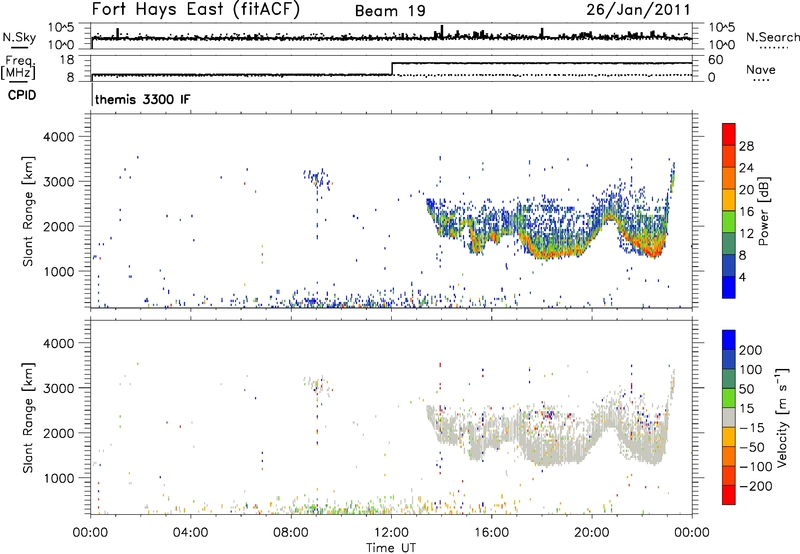Select the dark green 8–12 dB Power segment
Viewport: 800px width, 554px height.
click(729, 243)
